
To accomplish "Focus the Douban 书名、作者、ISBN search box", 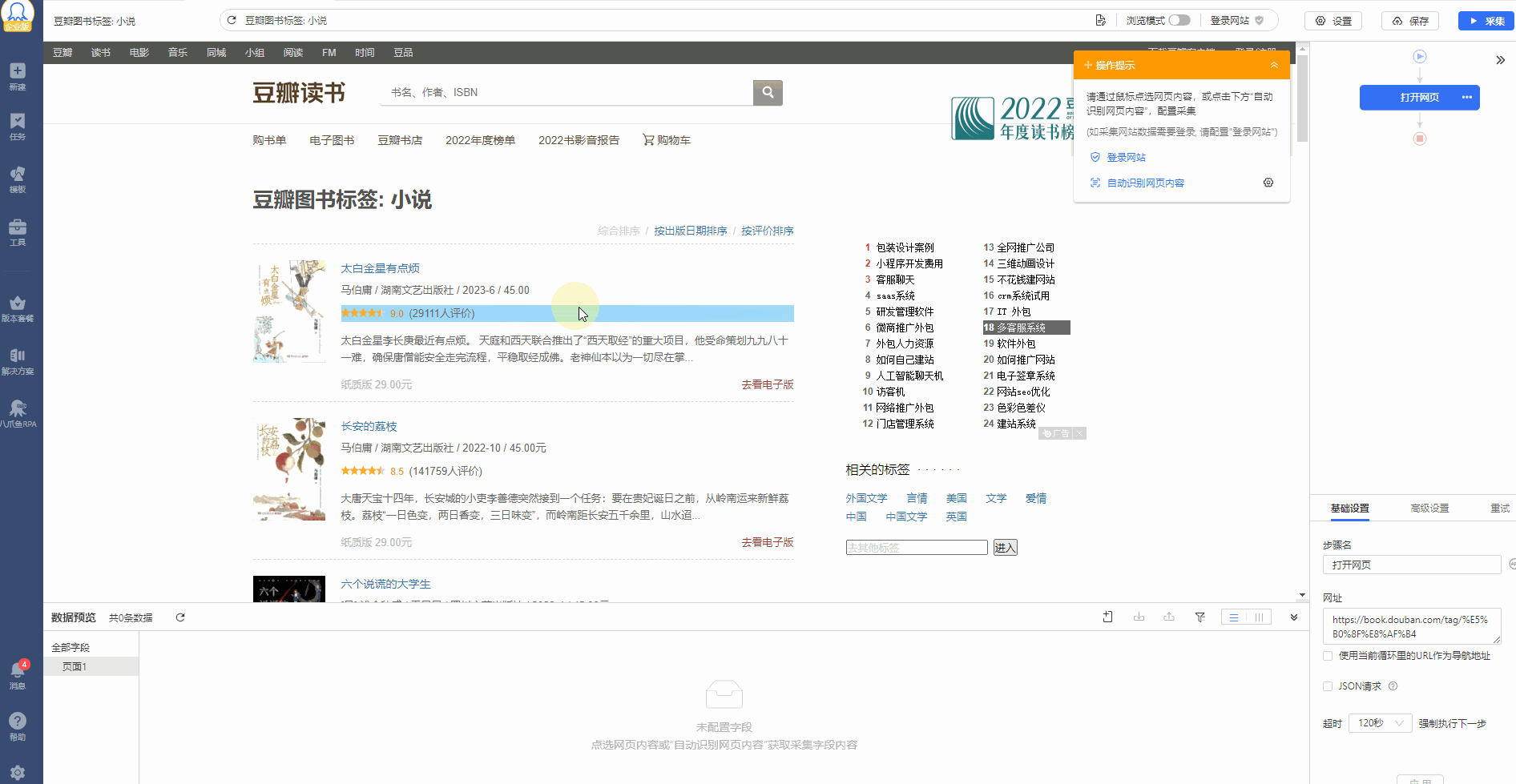I will (x=567, y=92).
